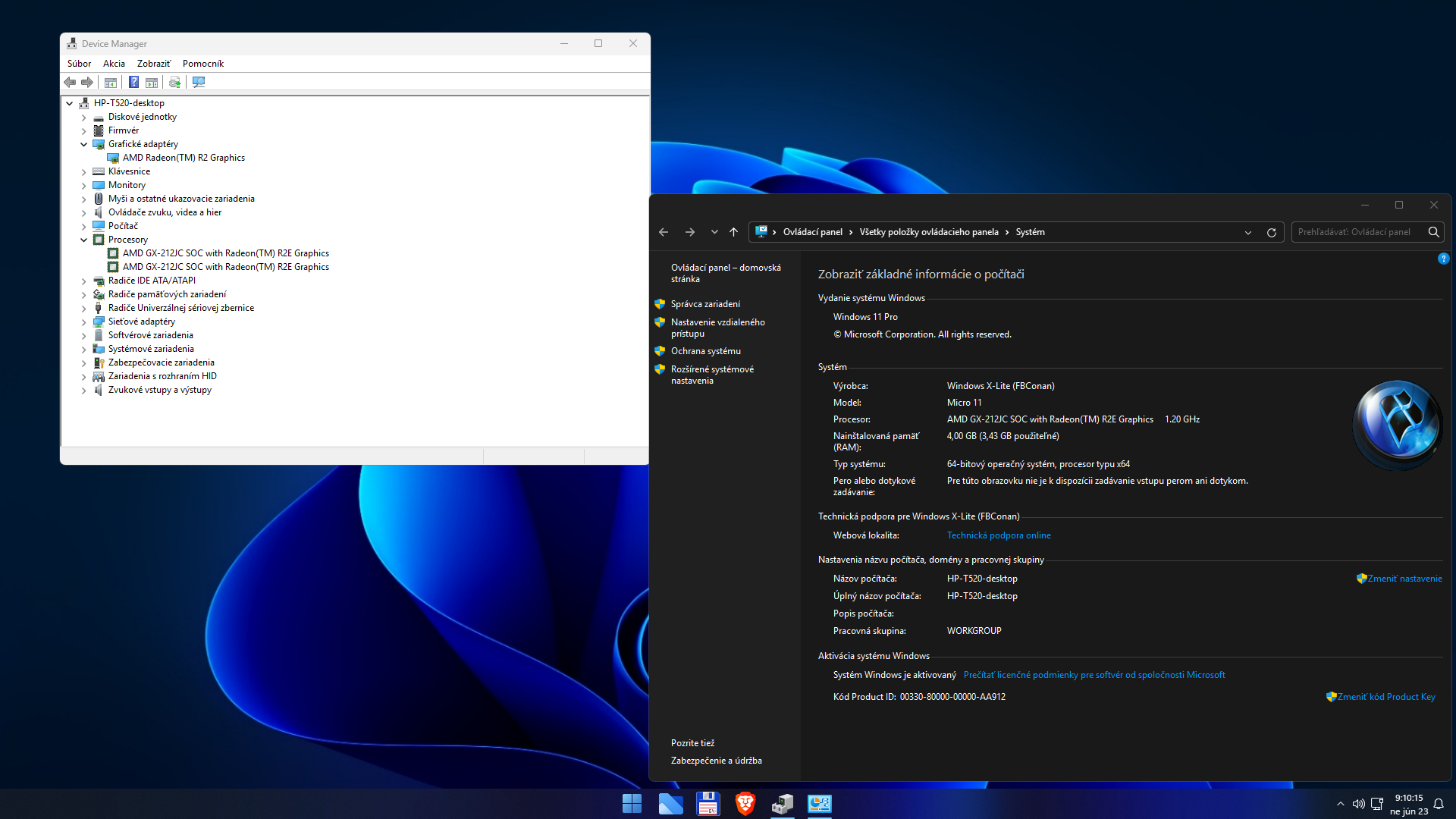The image size is (1456, 819).
Task: Go forward in the Control Panel window
Action: pos(690,232)
